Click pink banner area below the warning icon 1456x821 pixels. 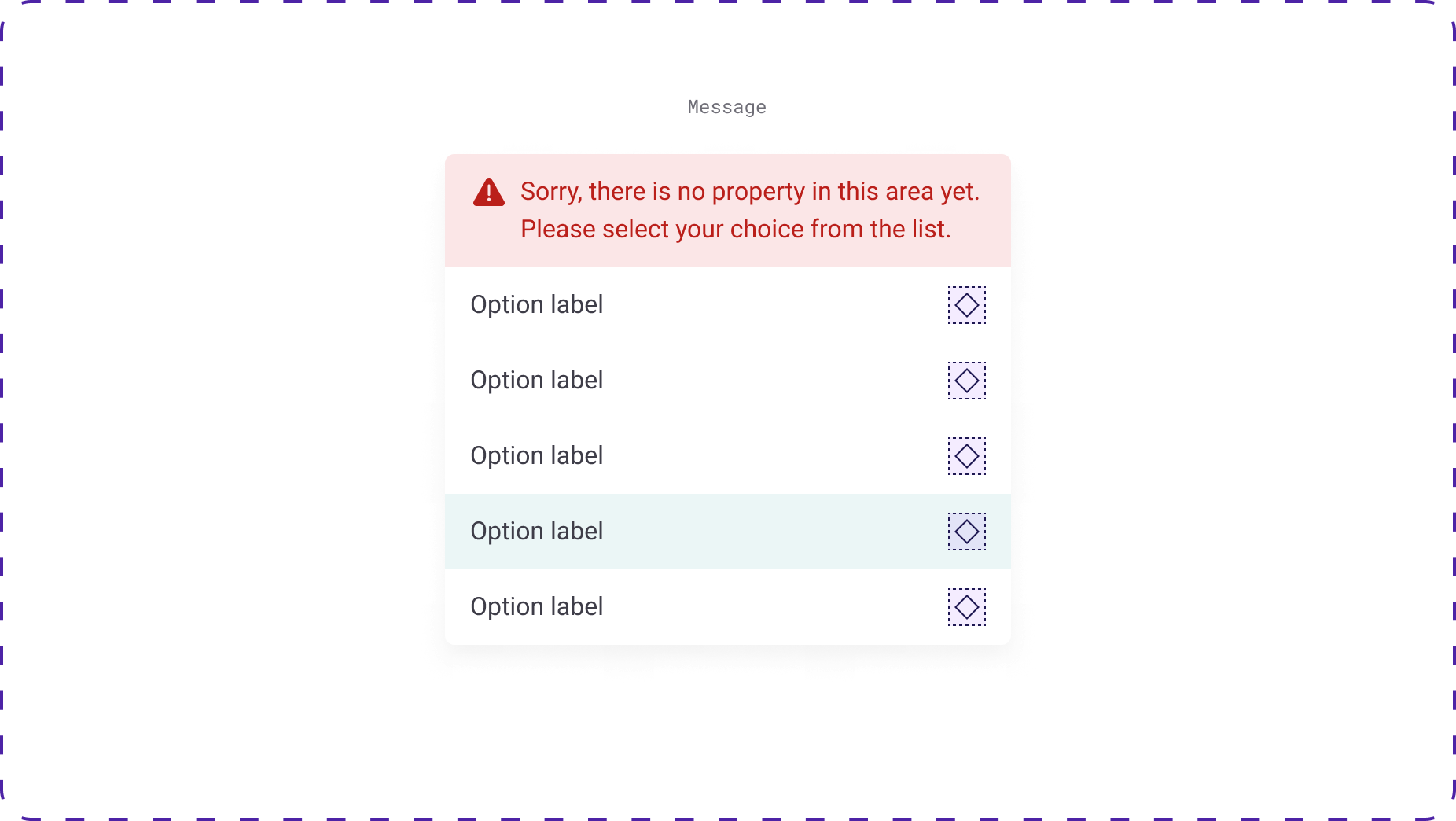(488, 237)
